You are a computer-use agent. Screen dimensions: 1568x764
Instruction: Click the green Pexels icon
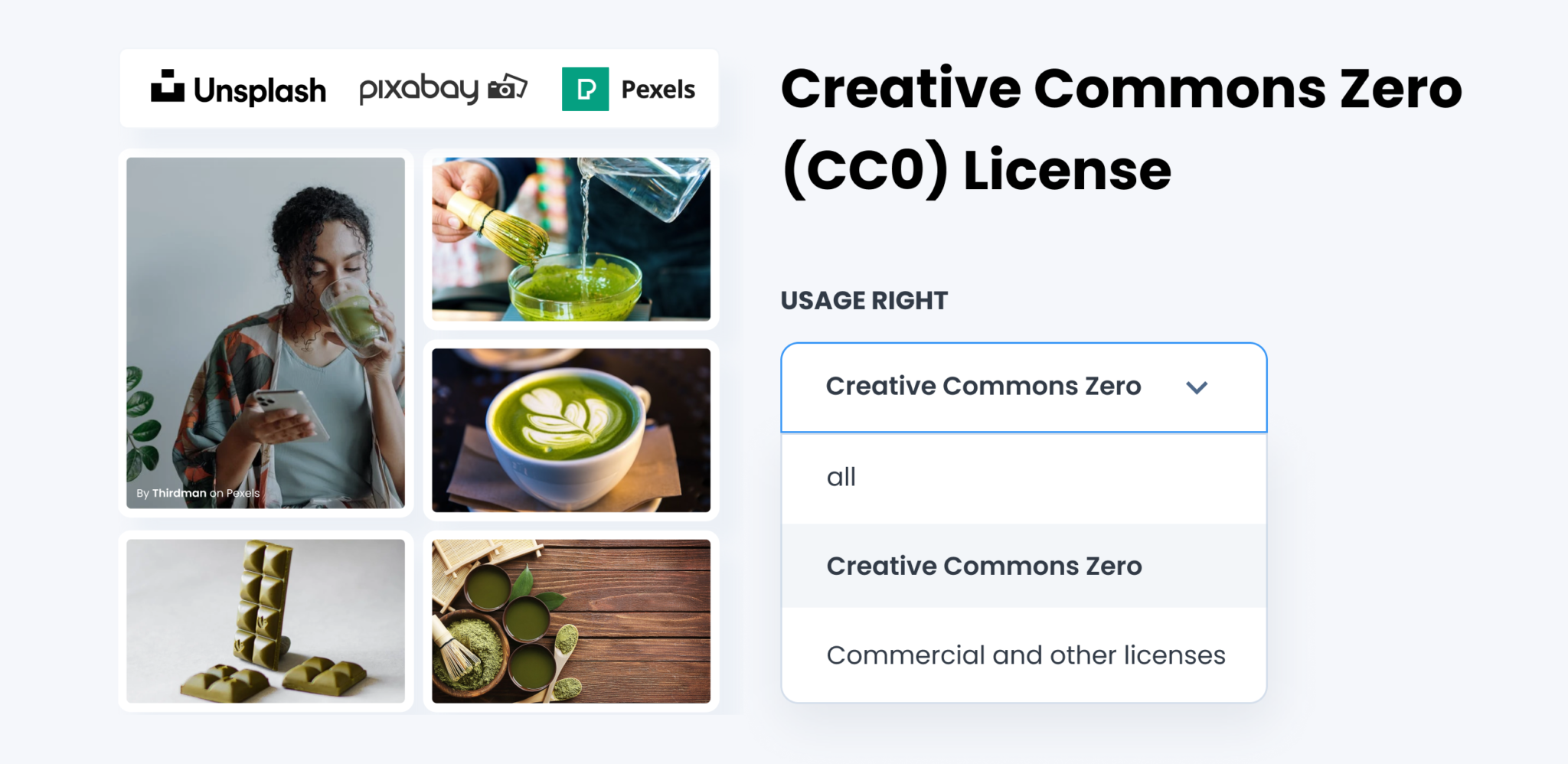click(x=586, y=88)
